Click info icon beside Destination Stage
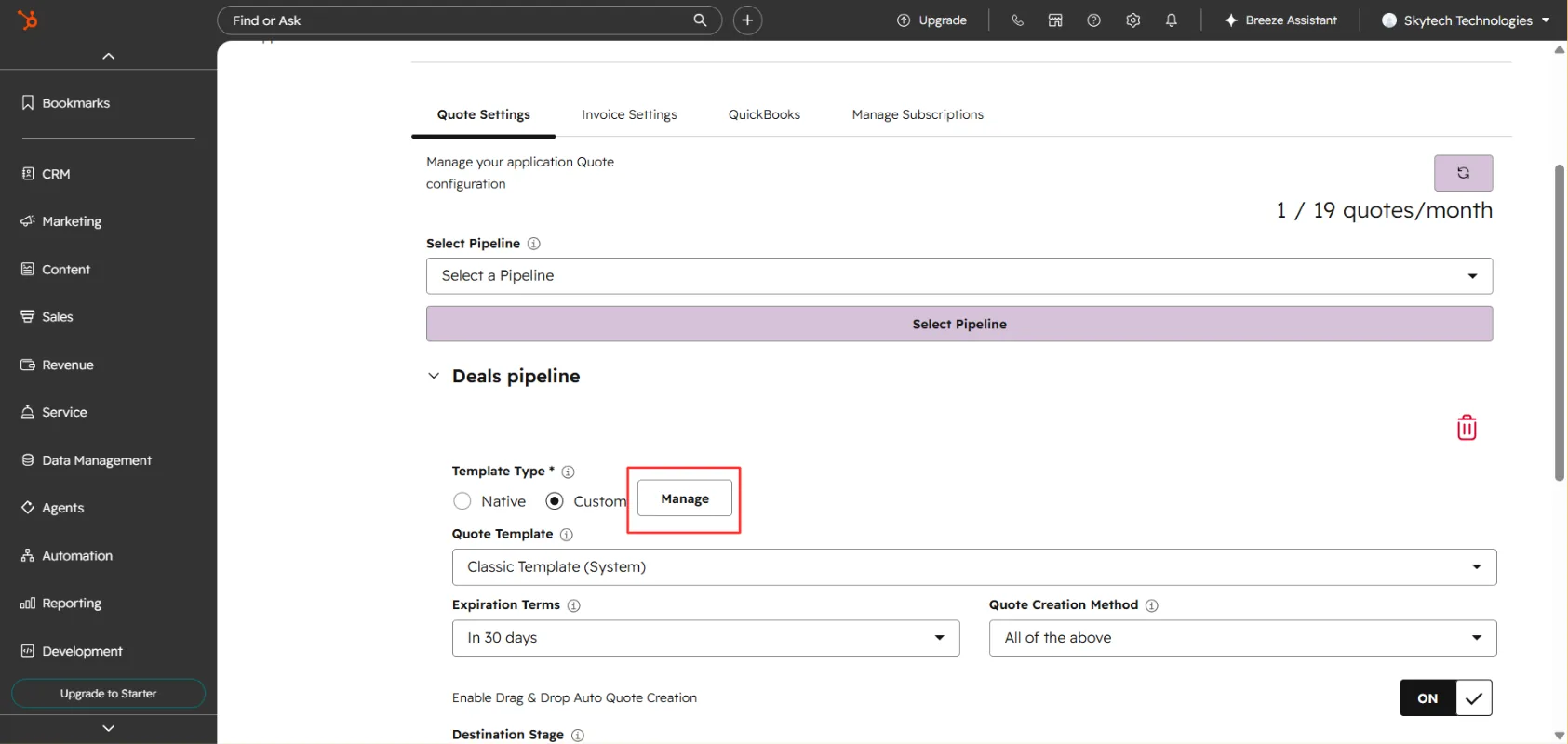The image size is (1568, 744). pyautogui.click(x=578, y=736)
